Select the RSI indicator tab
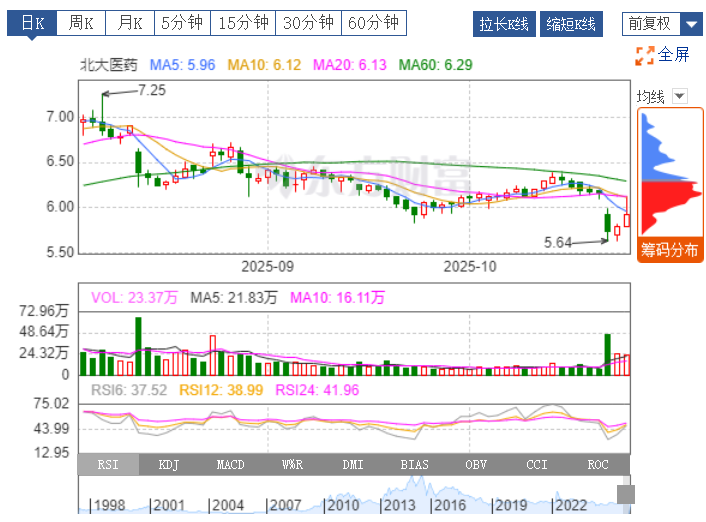This screenshot has height=522, width=706. click(x=108, y=465)
